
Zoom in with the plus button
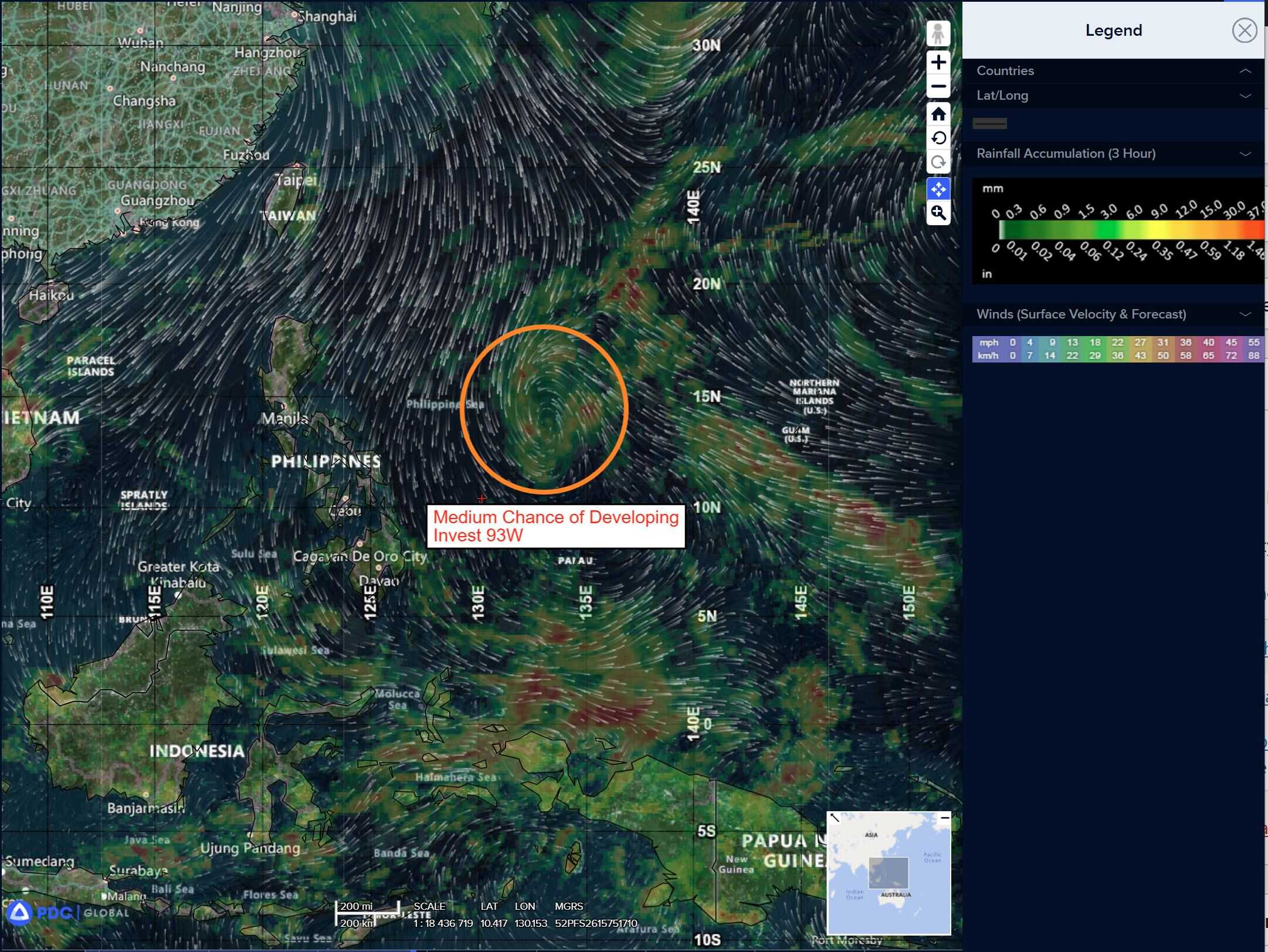click(x=938, y=62)
